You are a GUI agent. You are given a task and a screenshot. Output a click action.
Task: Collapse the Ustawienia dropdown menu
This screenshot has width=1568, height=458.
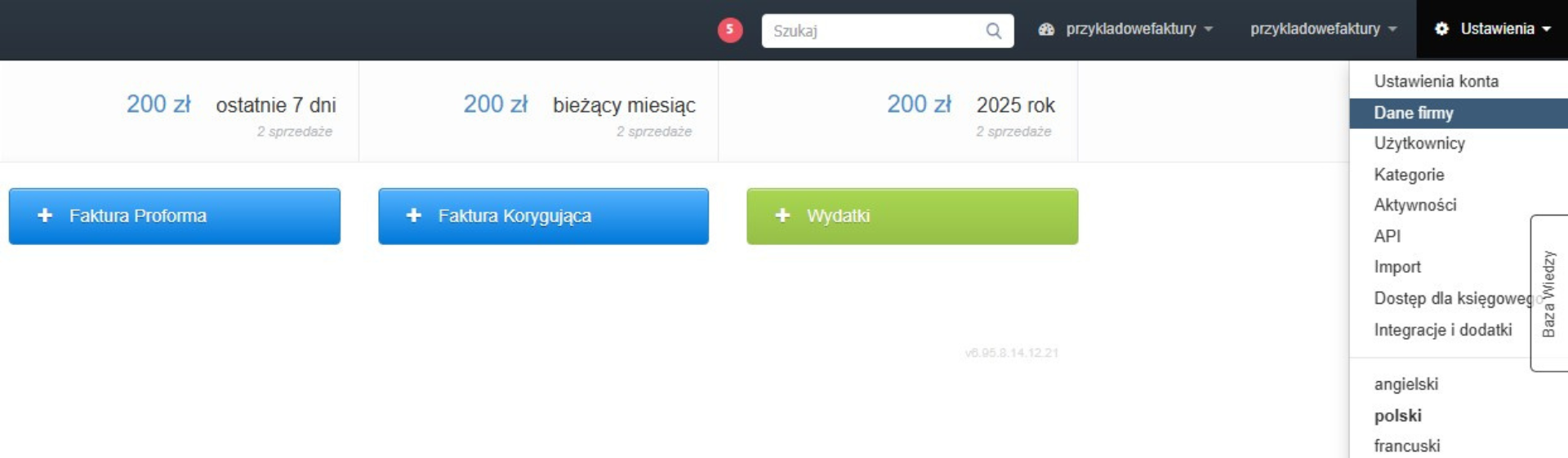point(1492,29)
